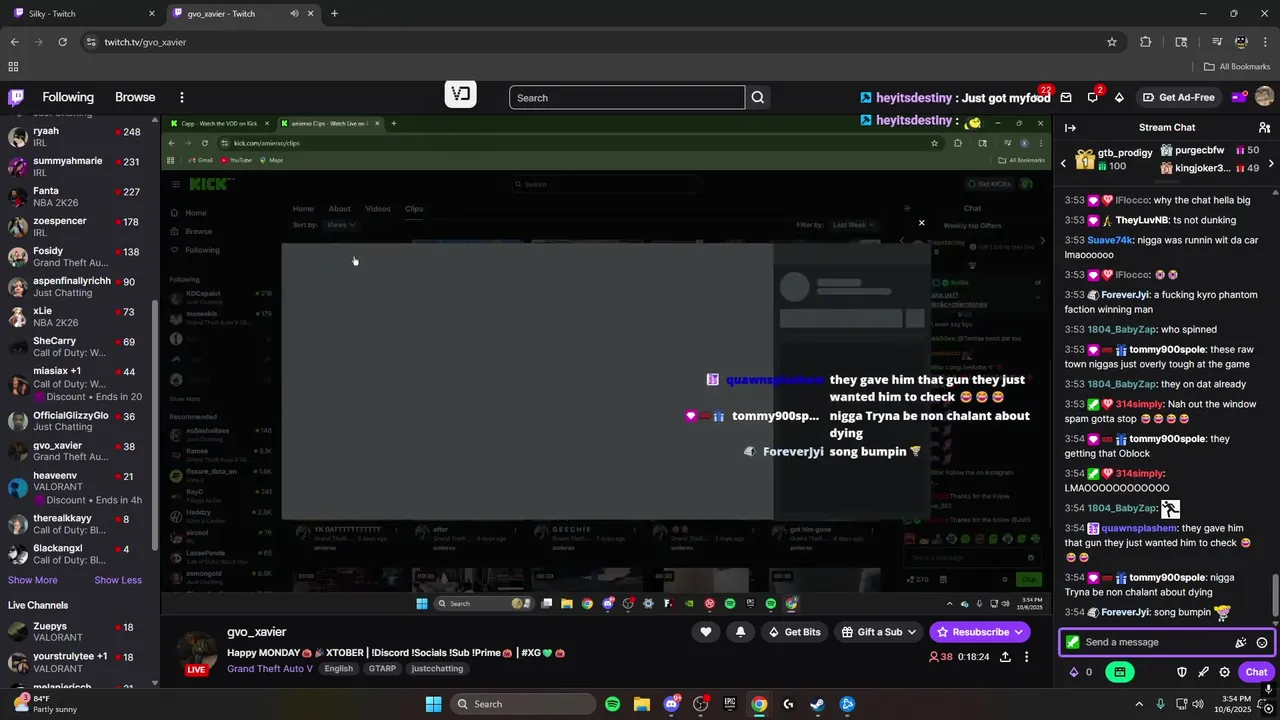The image size is (1280, 720).
Task: Open the Browse page link
Action: 135,97
